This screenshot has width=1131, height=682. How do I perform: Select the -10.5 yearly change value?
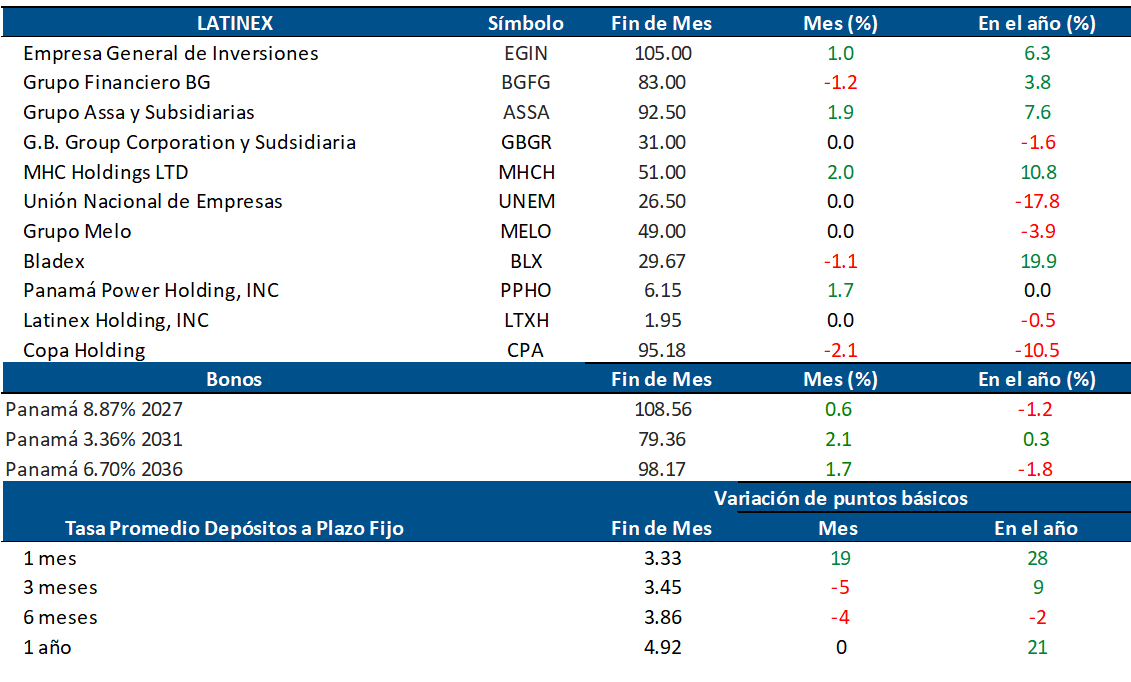click(1037, 350)
